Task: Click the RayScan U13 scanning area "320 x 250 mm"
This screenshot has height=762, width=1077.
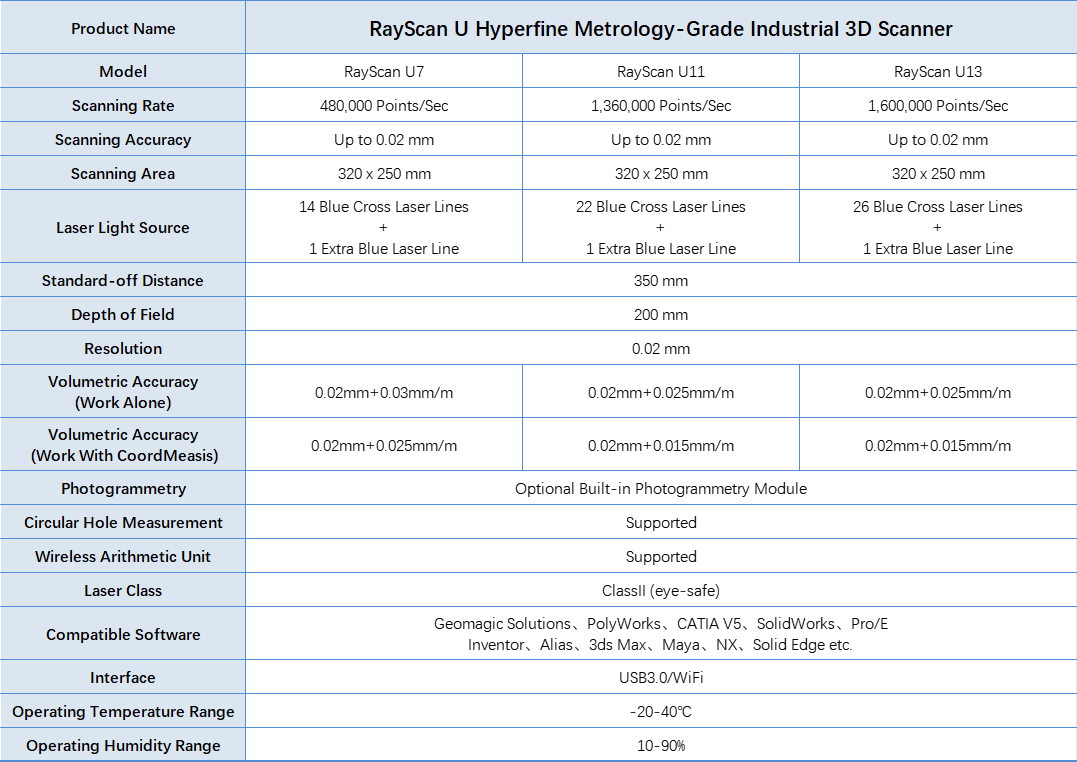Action: 938,174
